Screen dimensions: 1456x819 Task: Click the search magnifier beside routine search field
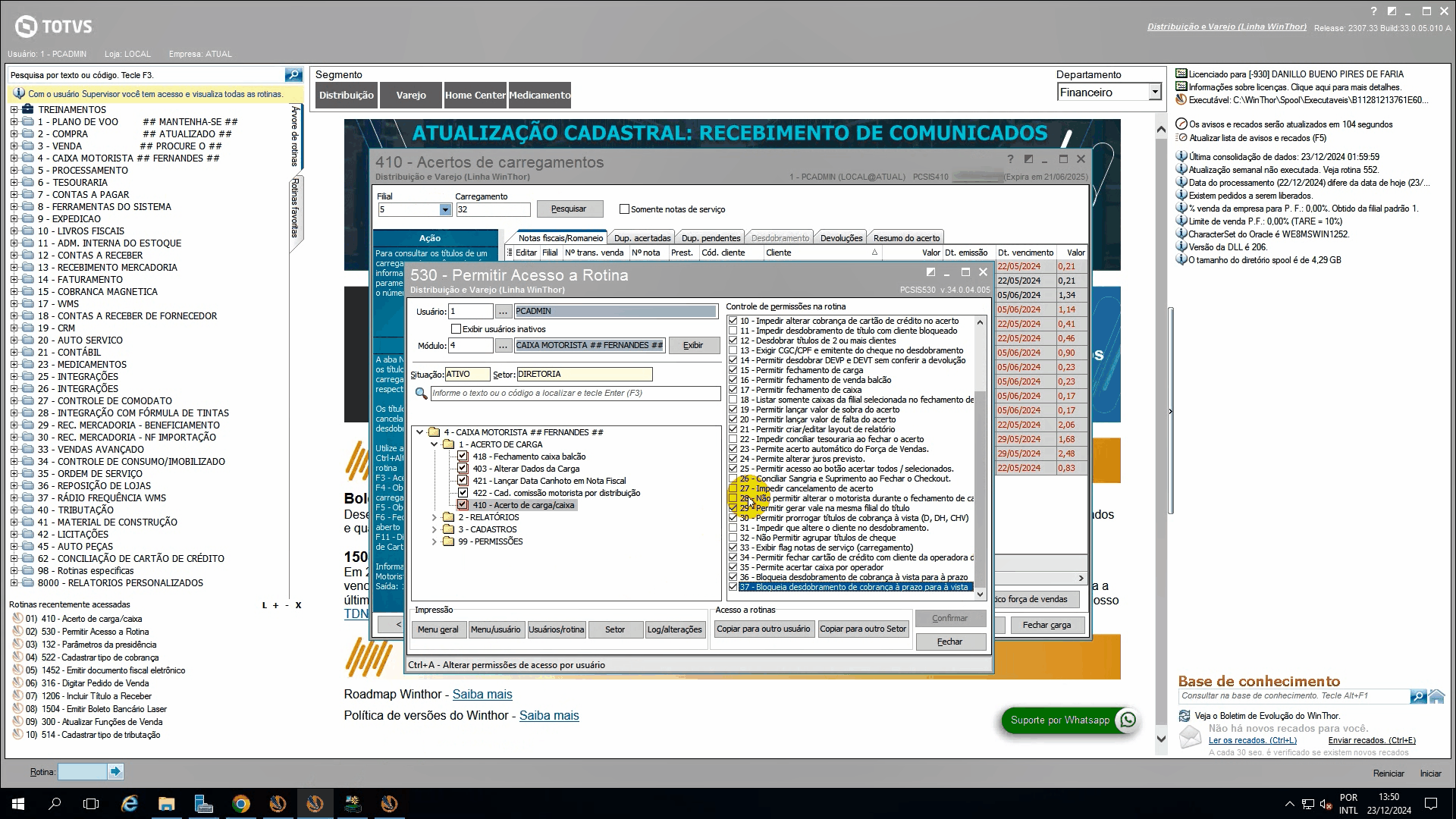(293, 74)
